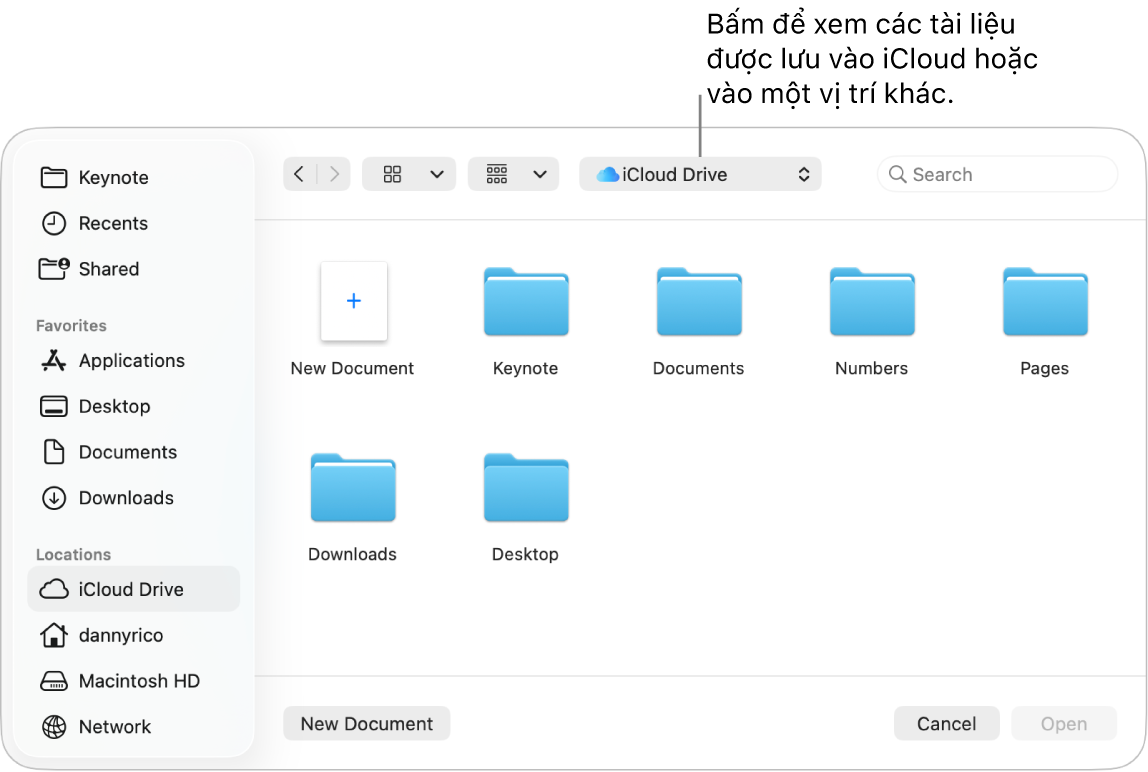Select Documents under Favorites
1148x772 pixels.
(x=129, y=452)
